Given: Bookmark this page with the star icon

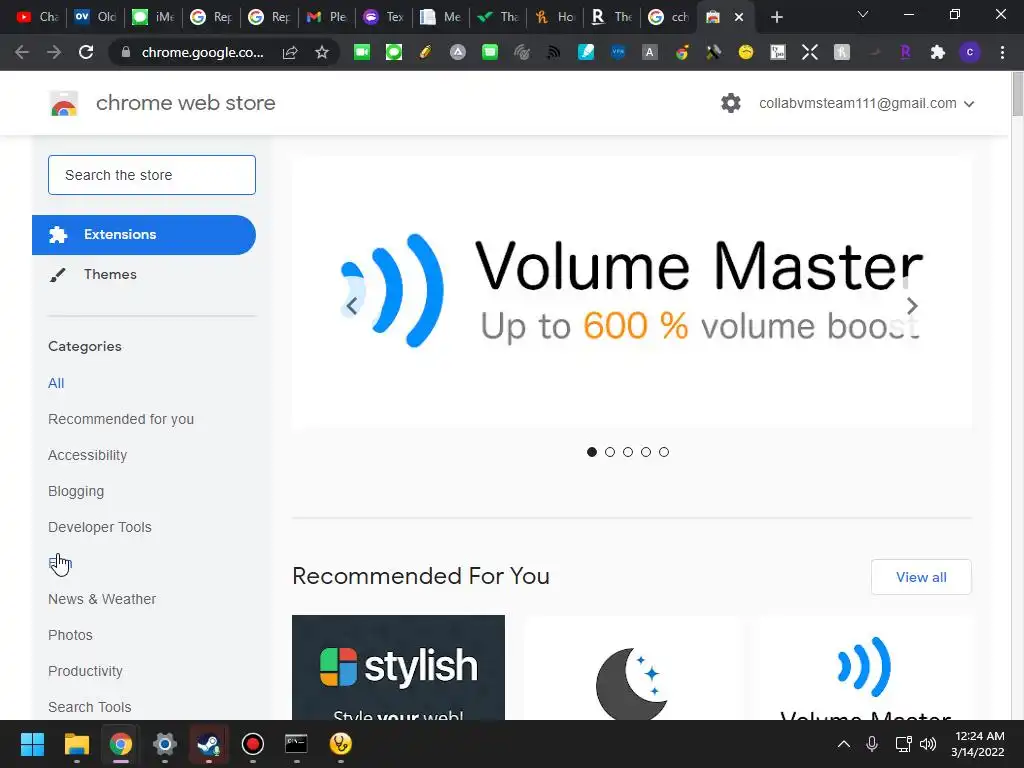Looking at the screenshot, I should point(321,52).
